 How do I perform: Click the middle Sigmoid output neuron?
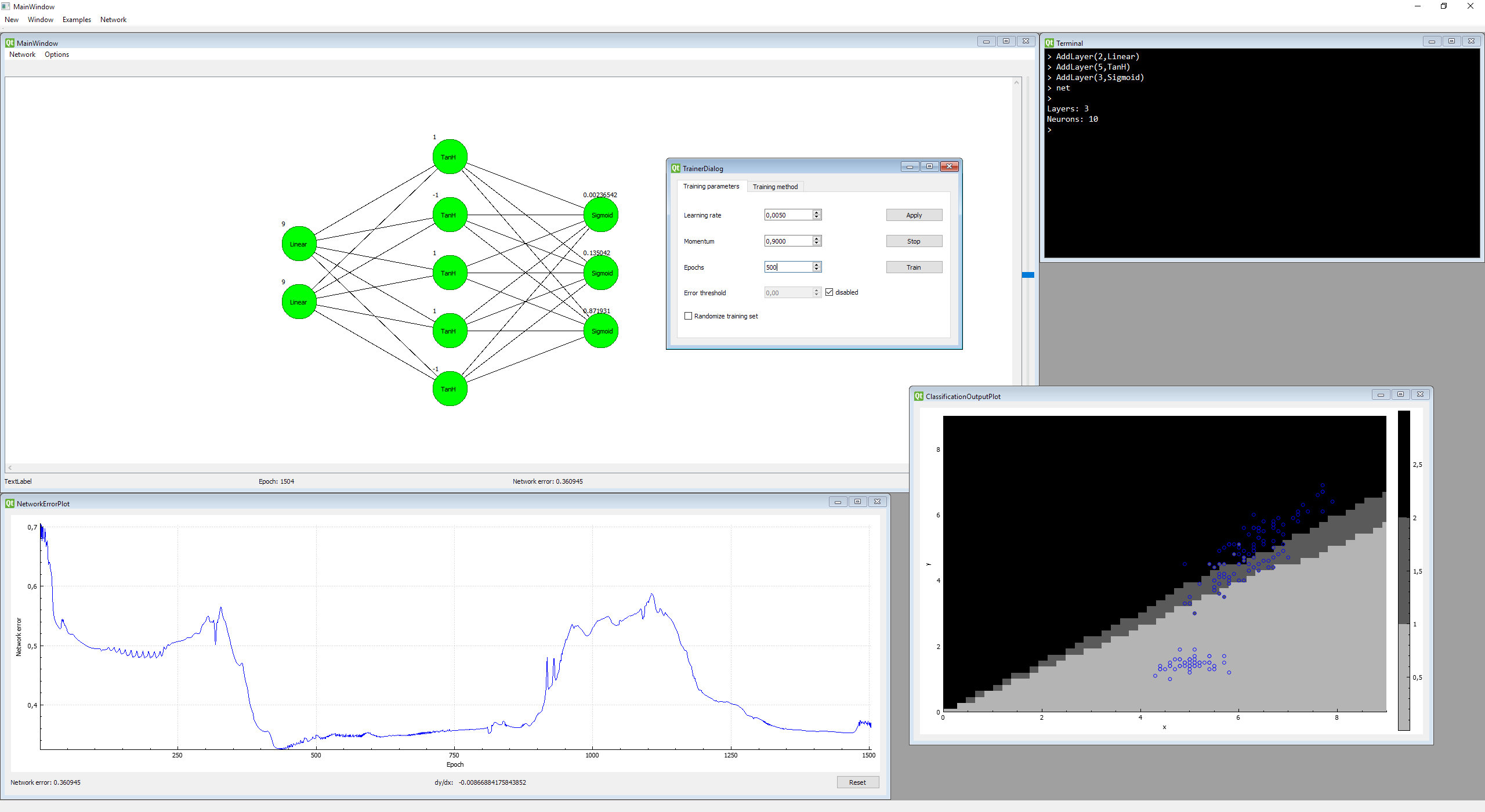click(601, 273)
